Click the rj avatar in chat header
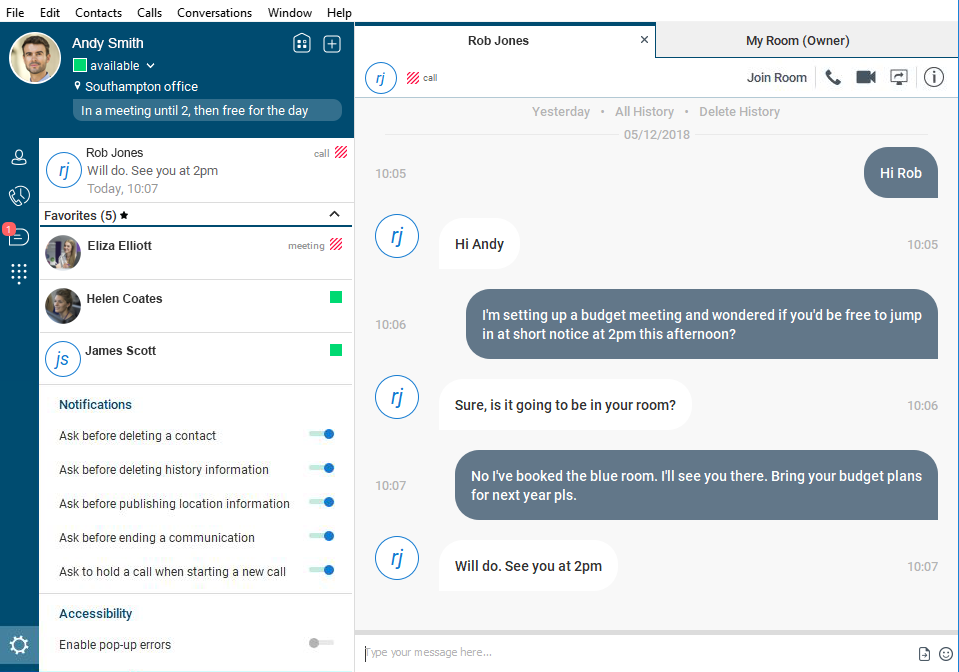 coord(380,78)
